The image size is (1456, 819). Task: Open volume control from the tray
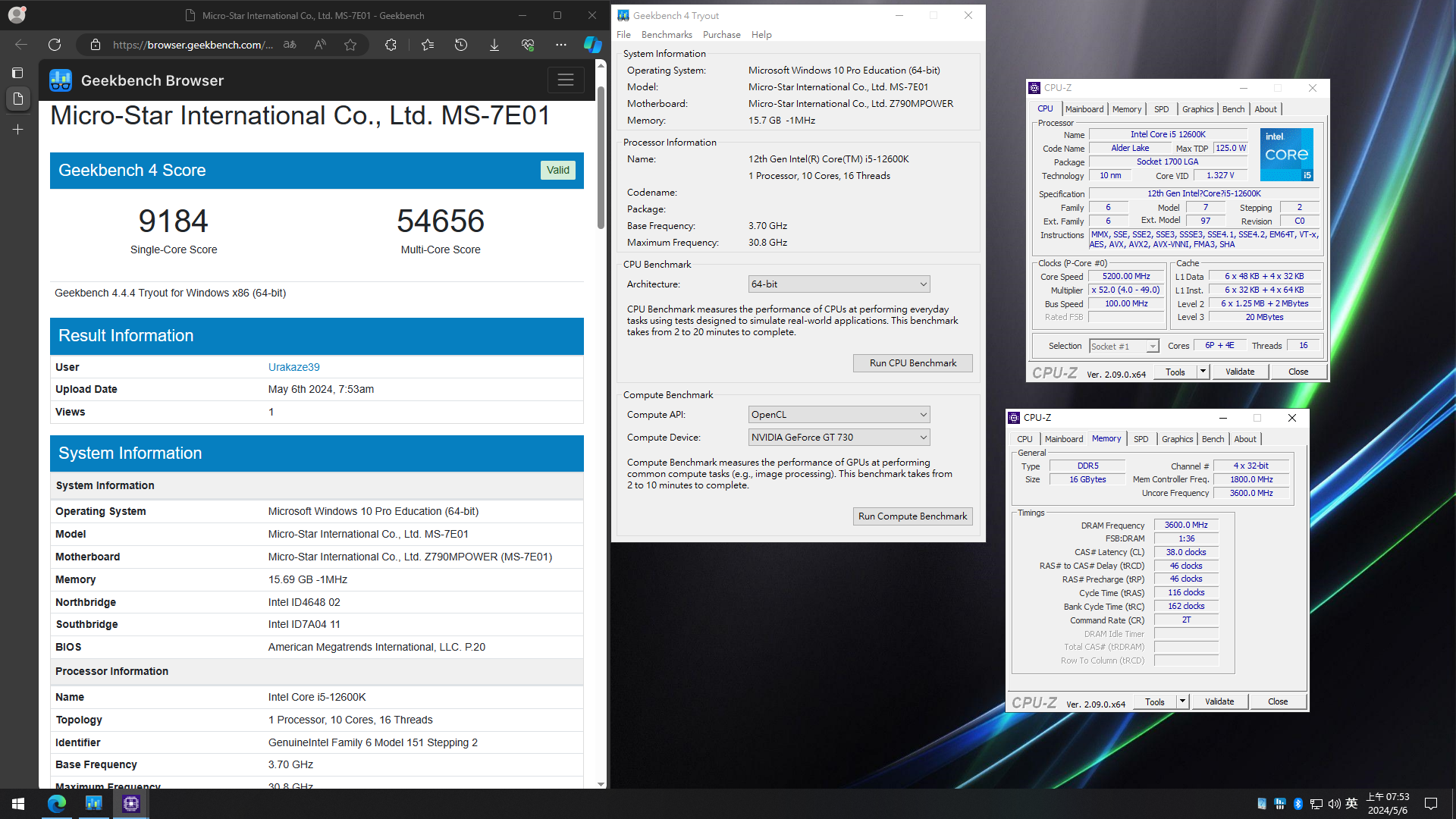point(1334,804)
